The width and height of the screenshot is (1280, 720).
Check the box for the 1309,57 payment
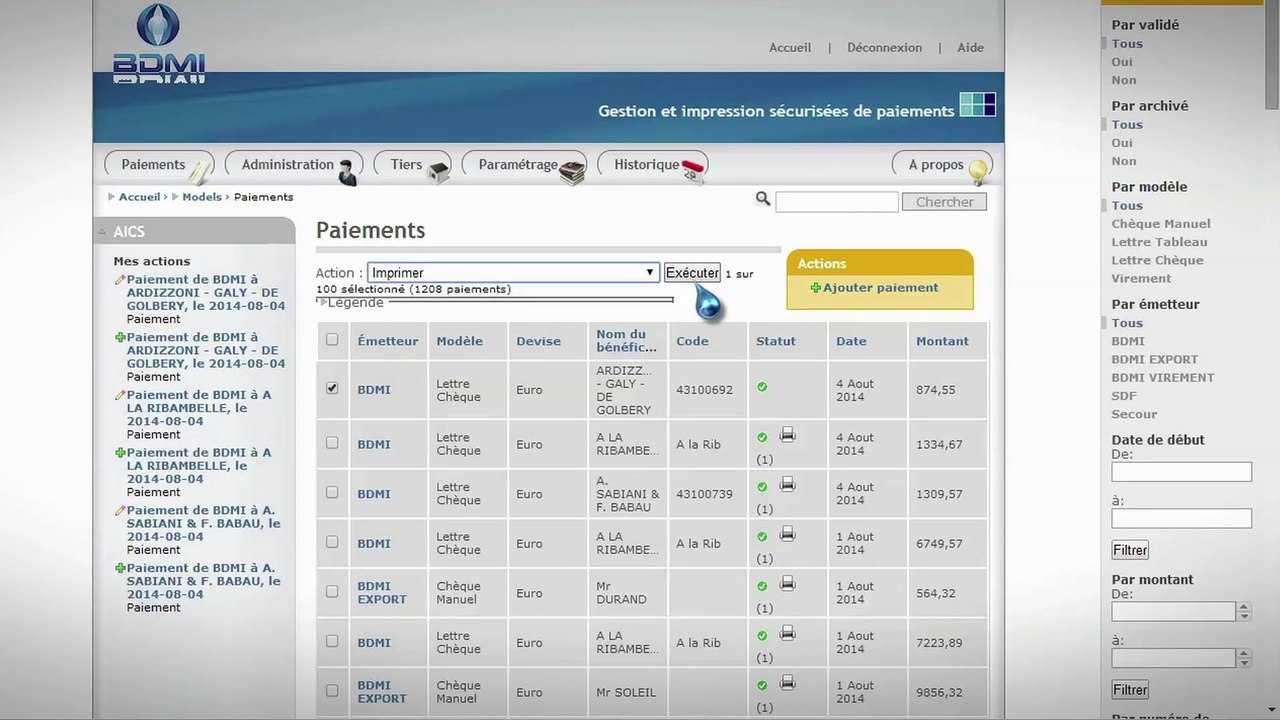[332, 493]
